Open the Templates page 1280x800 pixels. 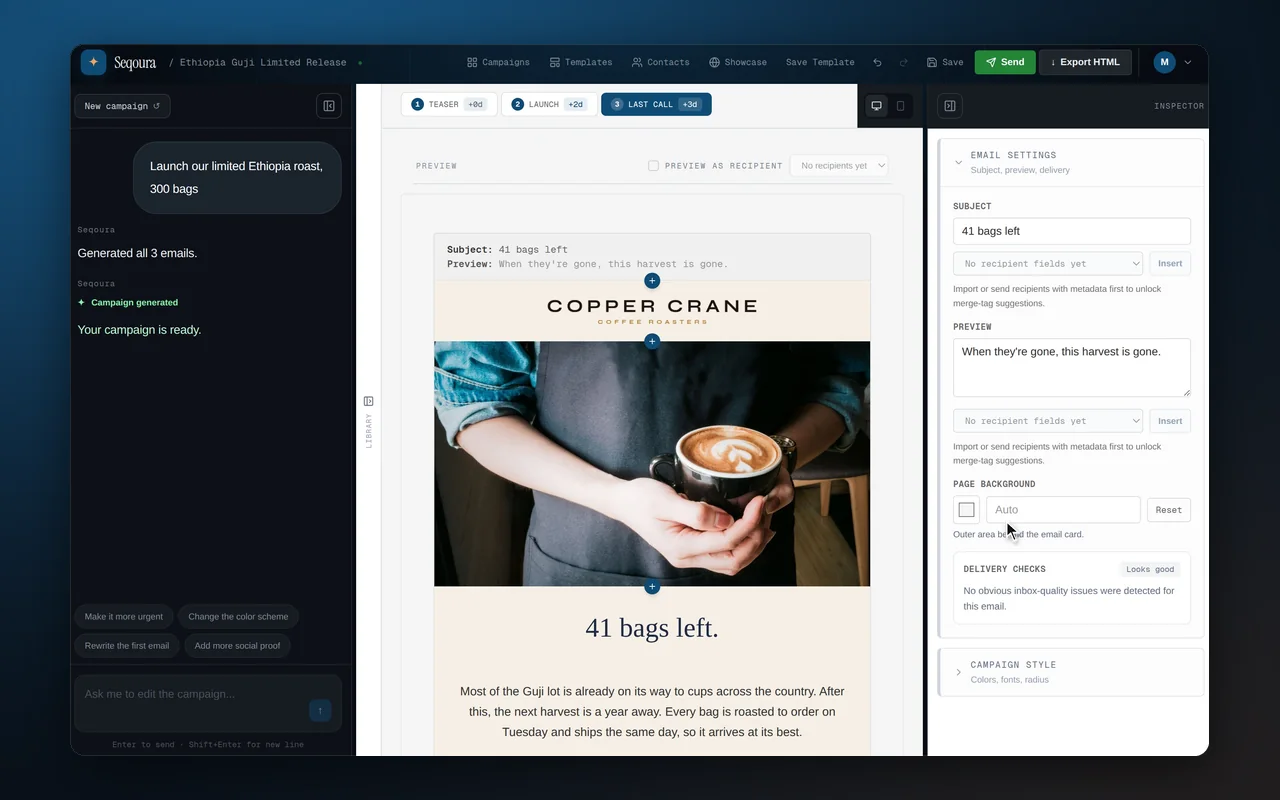(x=581, y=62)
